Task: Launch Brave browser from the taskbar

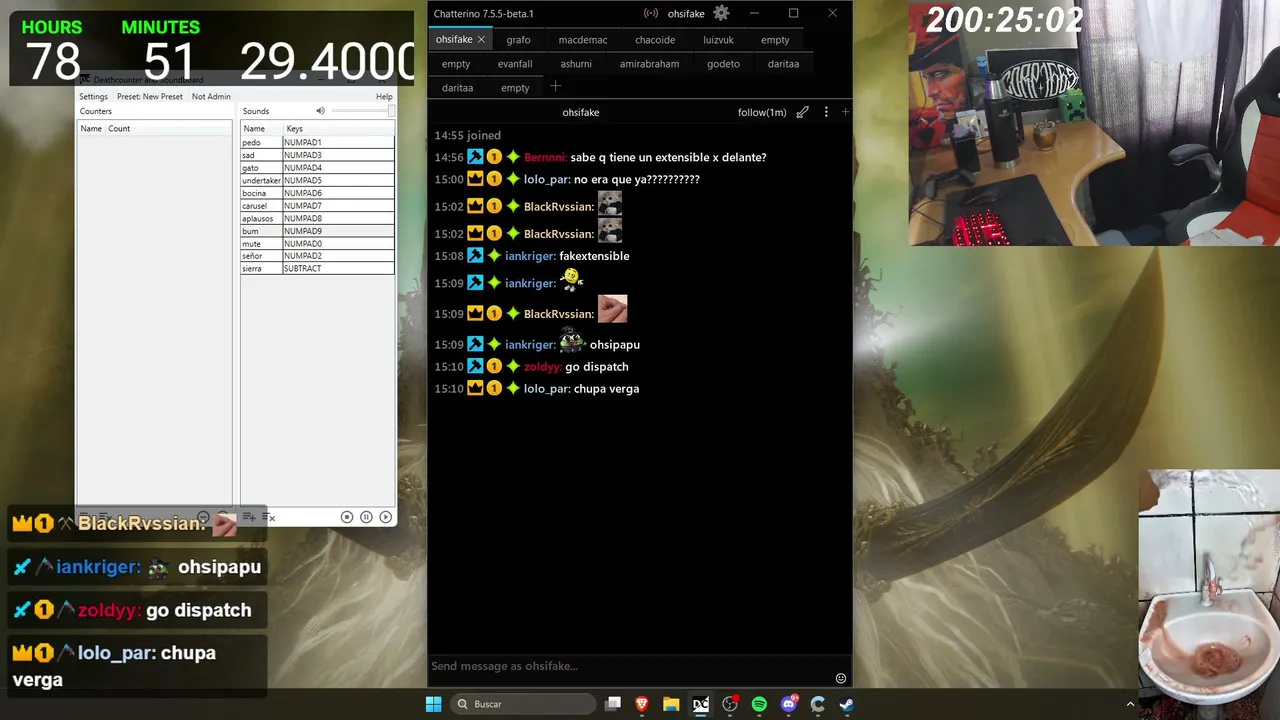Action: click(642, 704)
